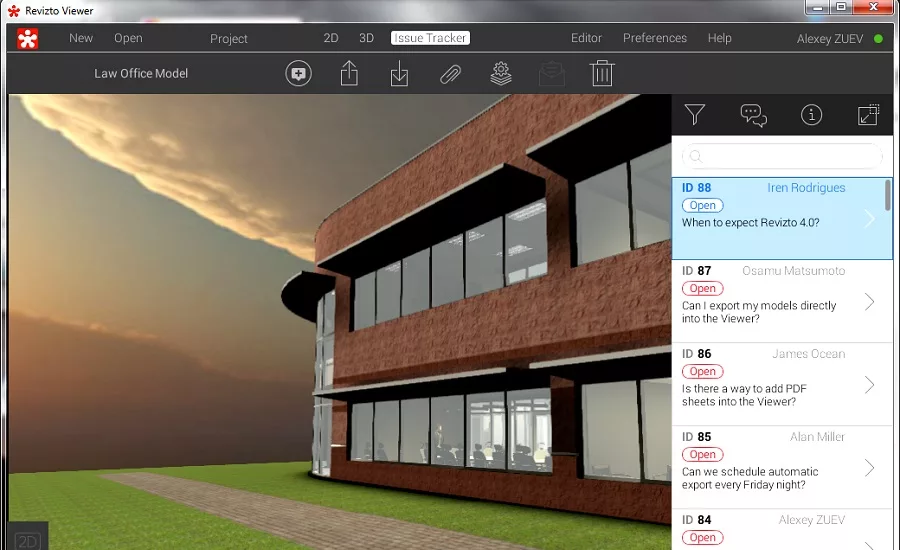
Task: Click the download/import issues icon
Action: tap(399, 73)
